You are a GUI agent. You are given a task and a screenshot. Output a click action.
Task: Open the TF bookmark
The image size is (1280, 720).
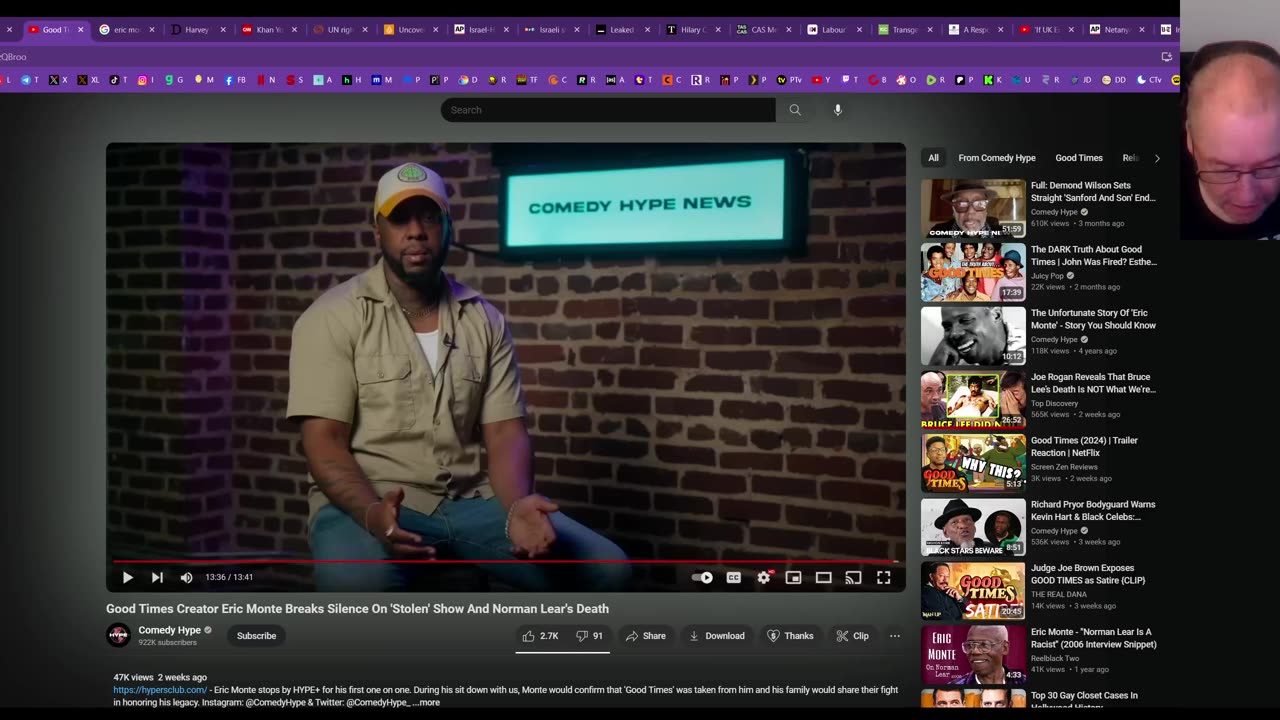tap(527, 80)
